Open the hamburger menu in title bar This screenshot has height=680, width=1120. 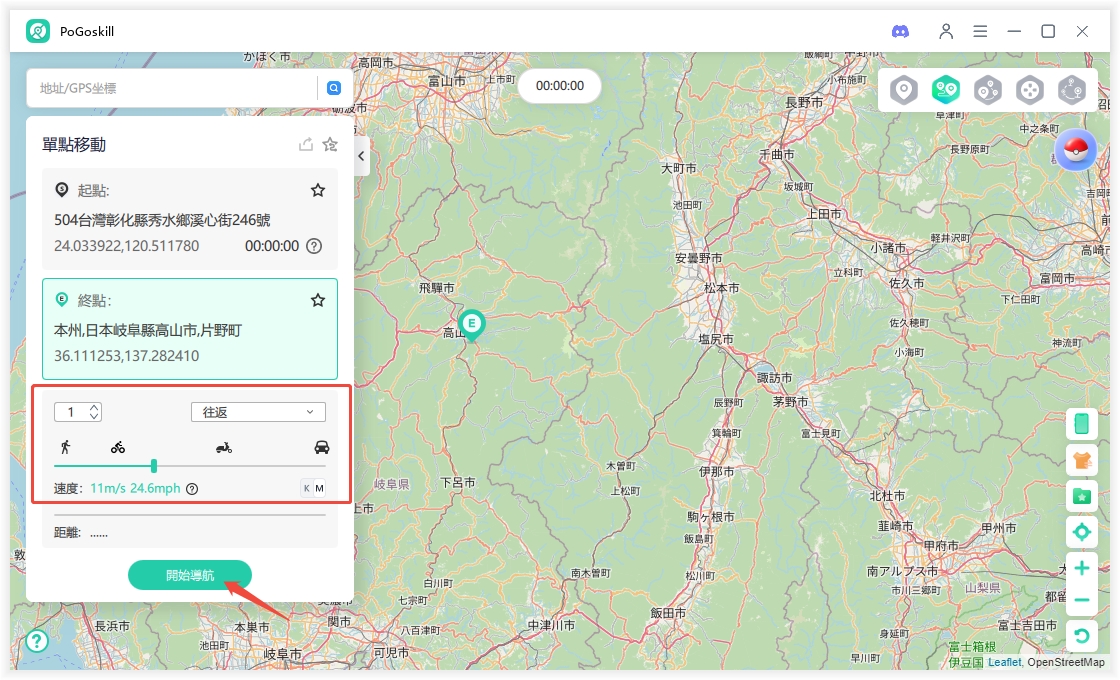tap(980, 31)
